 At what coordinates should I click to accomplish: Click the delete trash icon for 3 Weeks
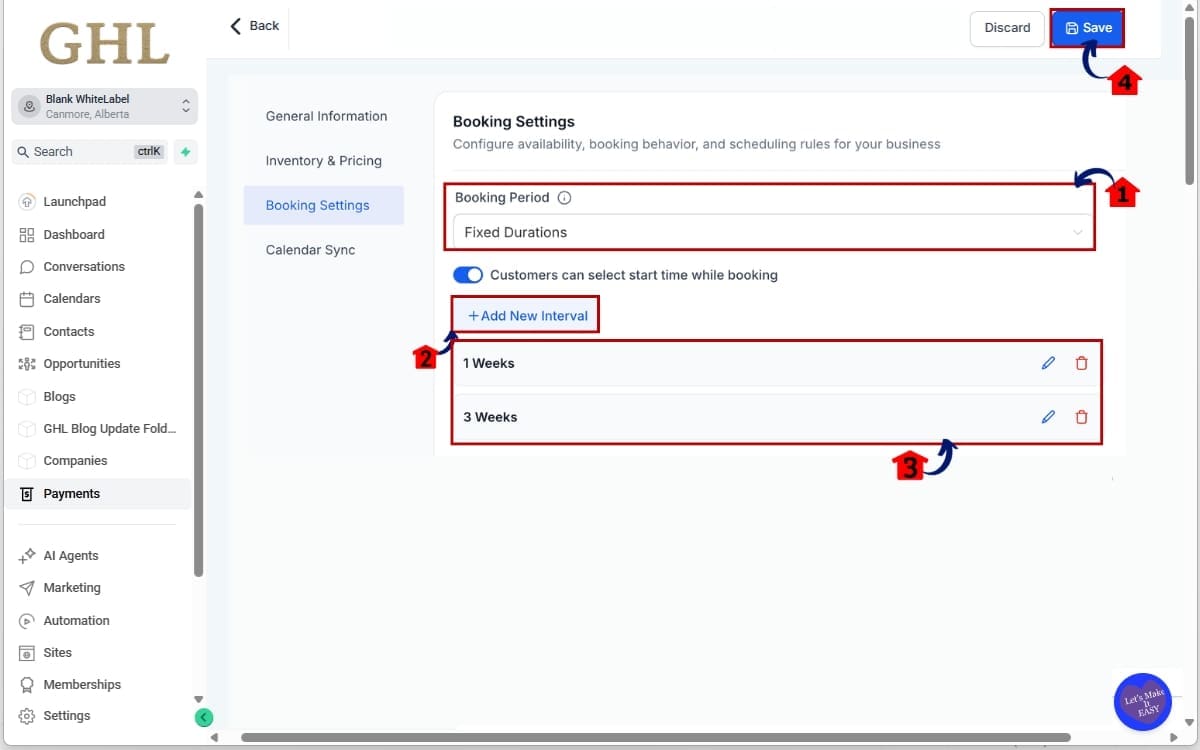click(x=1081, y=417)
